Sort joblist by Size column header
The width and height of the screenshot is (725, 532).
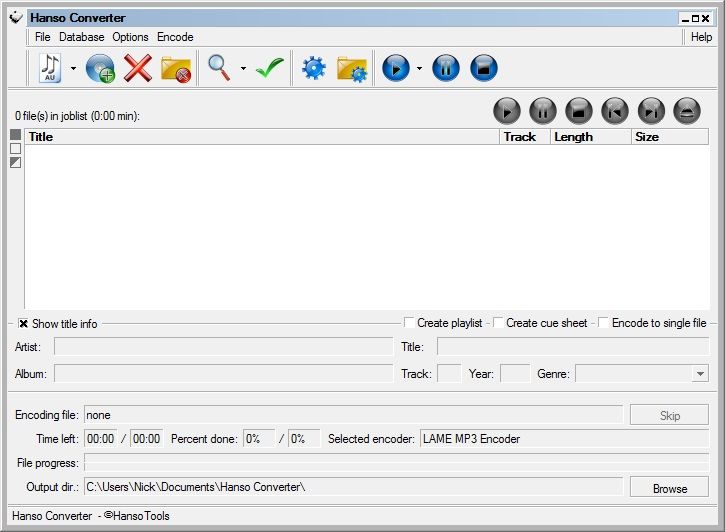(670, 137)
